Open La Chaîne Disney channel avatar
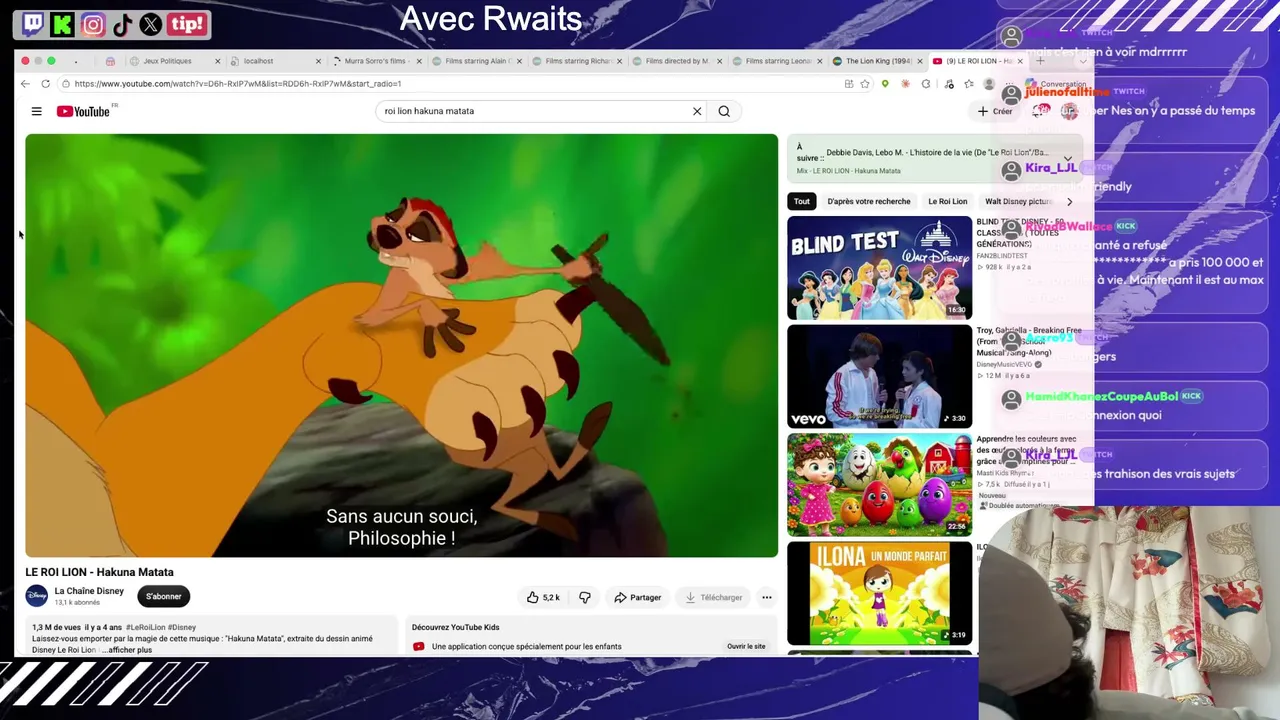1280x720 pixels. click(37, 596)
